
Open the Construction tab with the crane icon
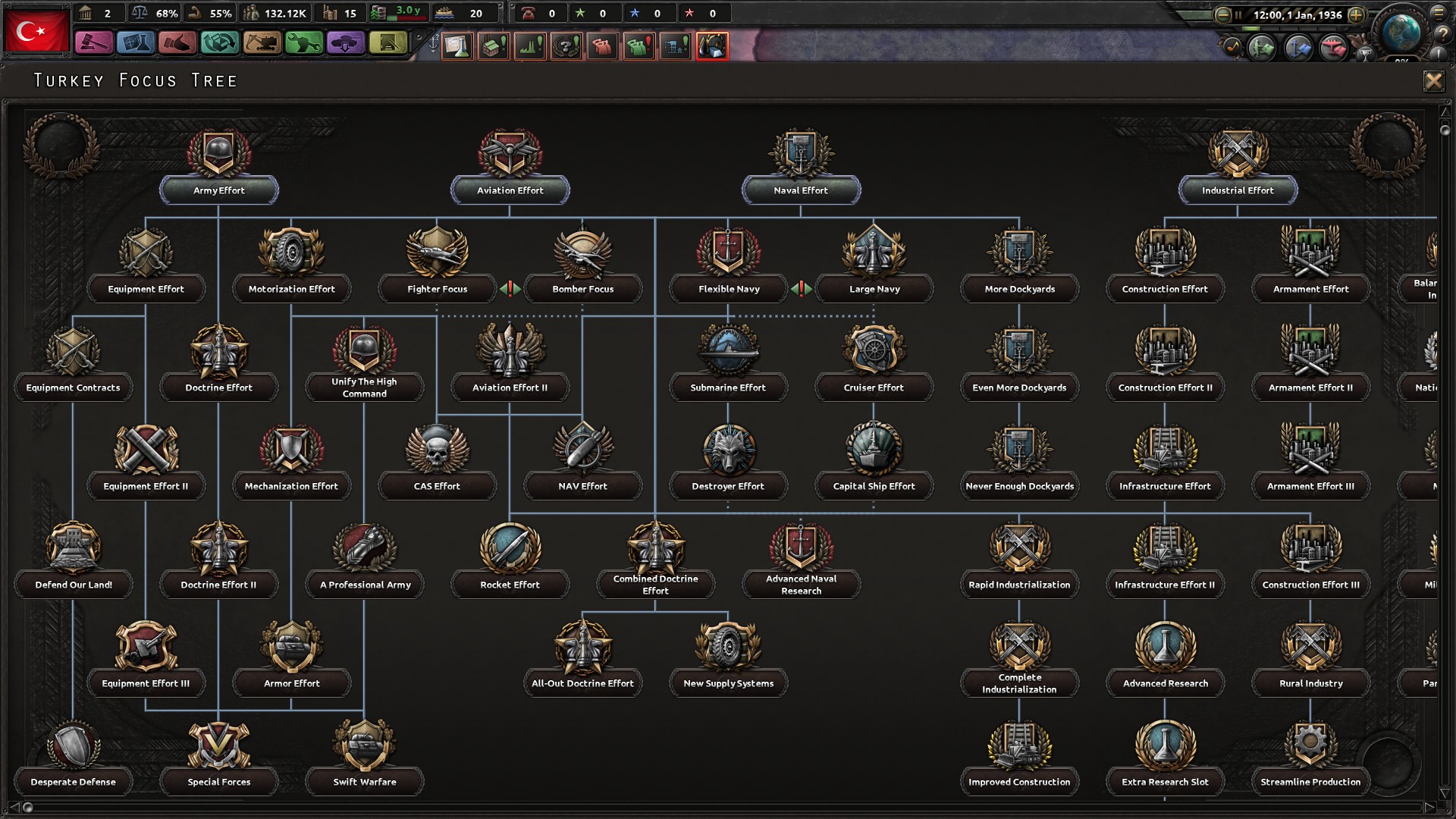262,43
